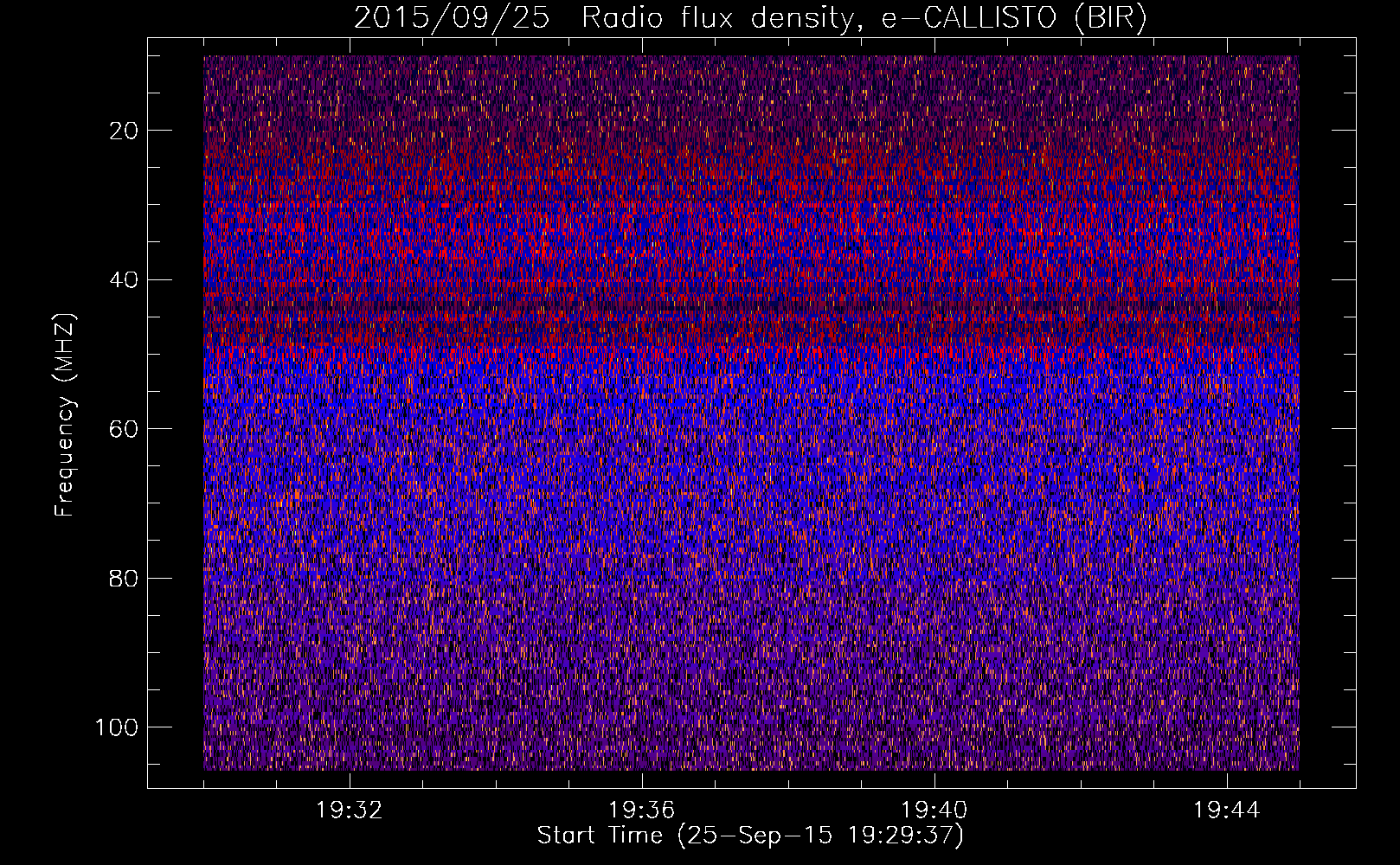The image size is (1400, 865).
Task: Click the 80 frequency tick label
Action: [x=125, y=579]
